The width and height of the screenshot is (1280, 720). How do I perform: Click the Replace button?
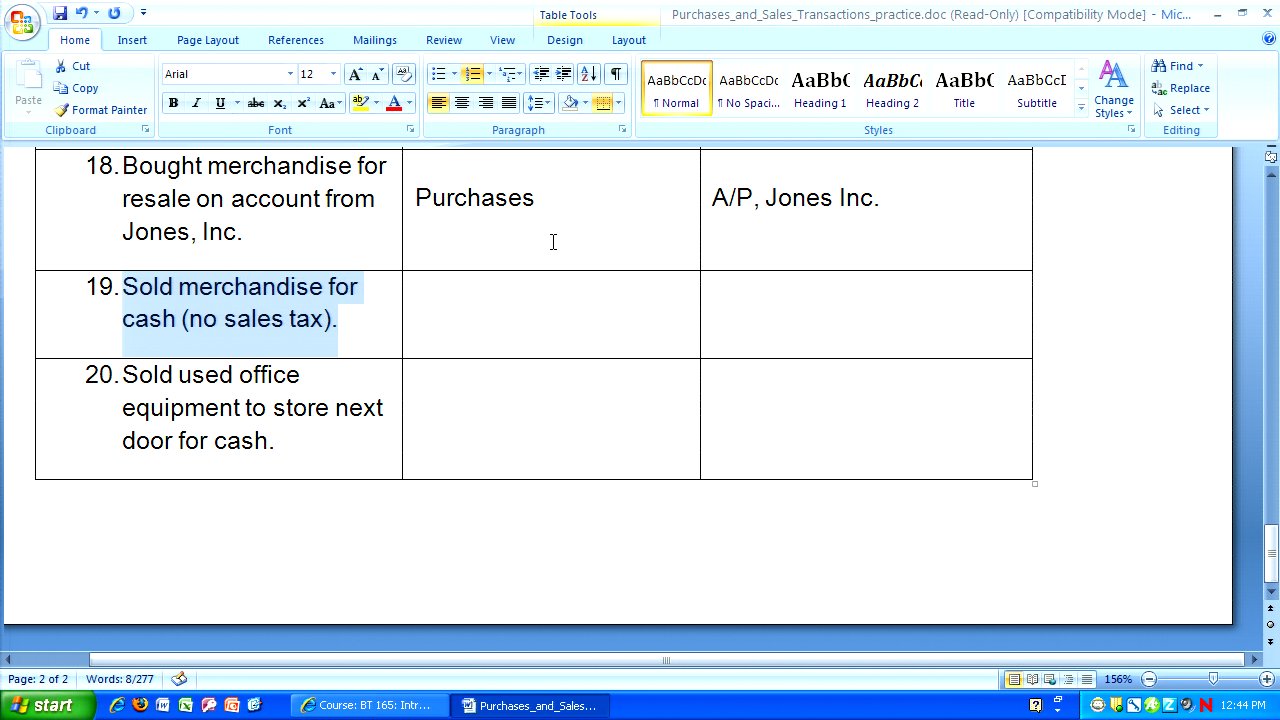pyautogui.click(x=1181, y=88)
